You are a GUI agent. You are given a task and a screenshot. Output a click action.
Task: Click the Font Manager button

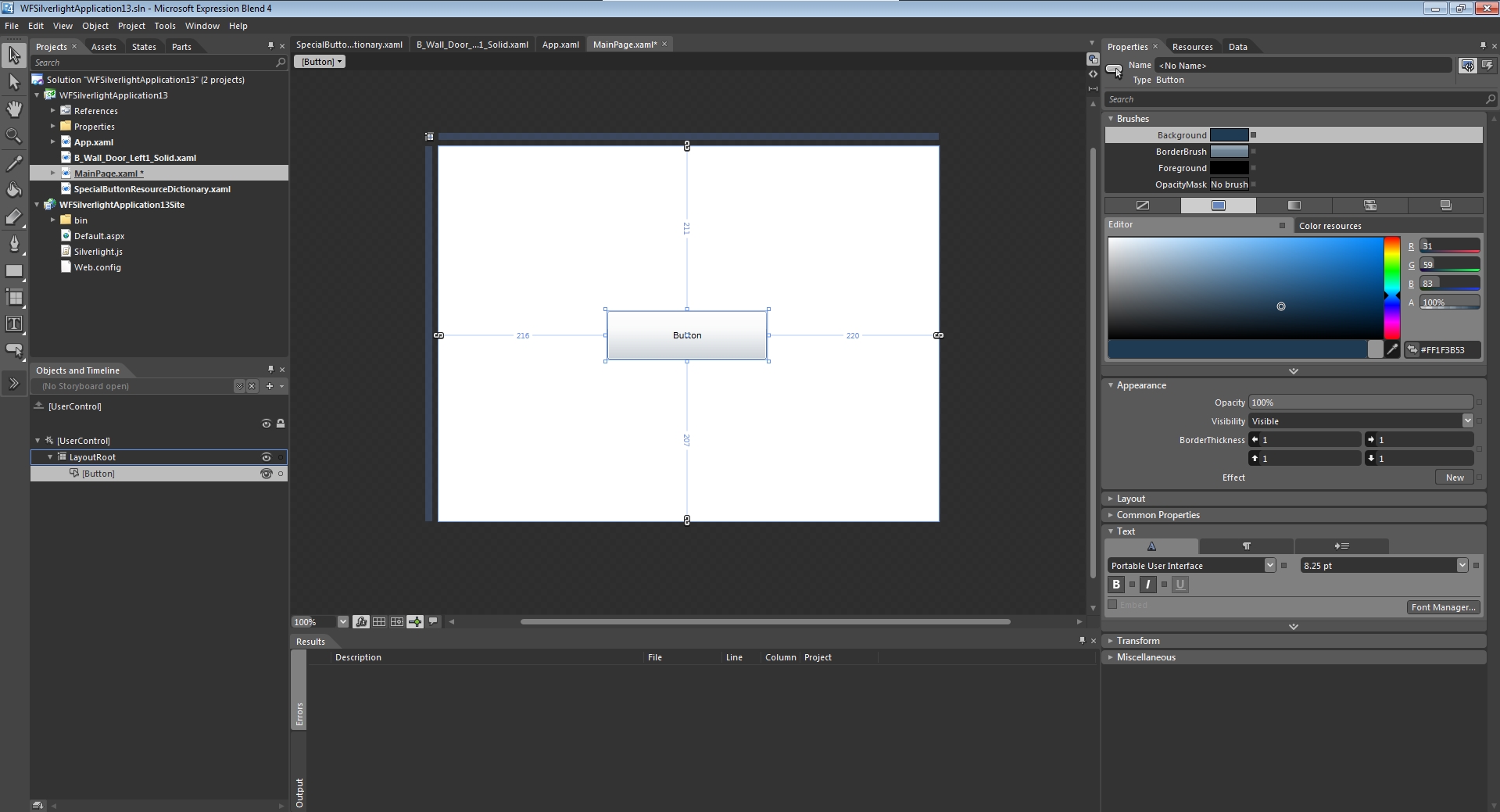click(1443, 607)
